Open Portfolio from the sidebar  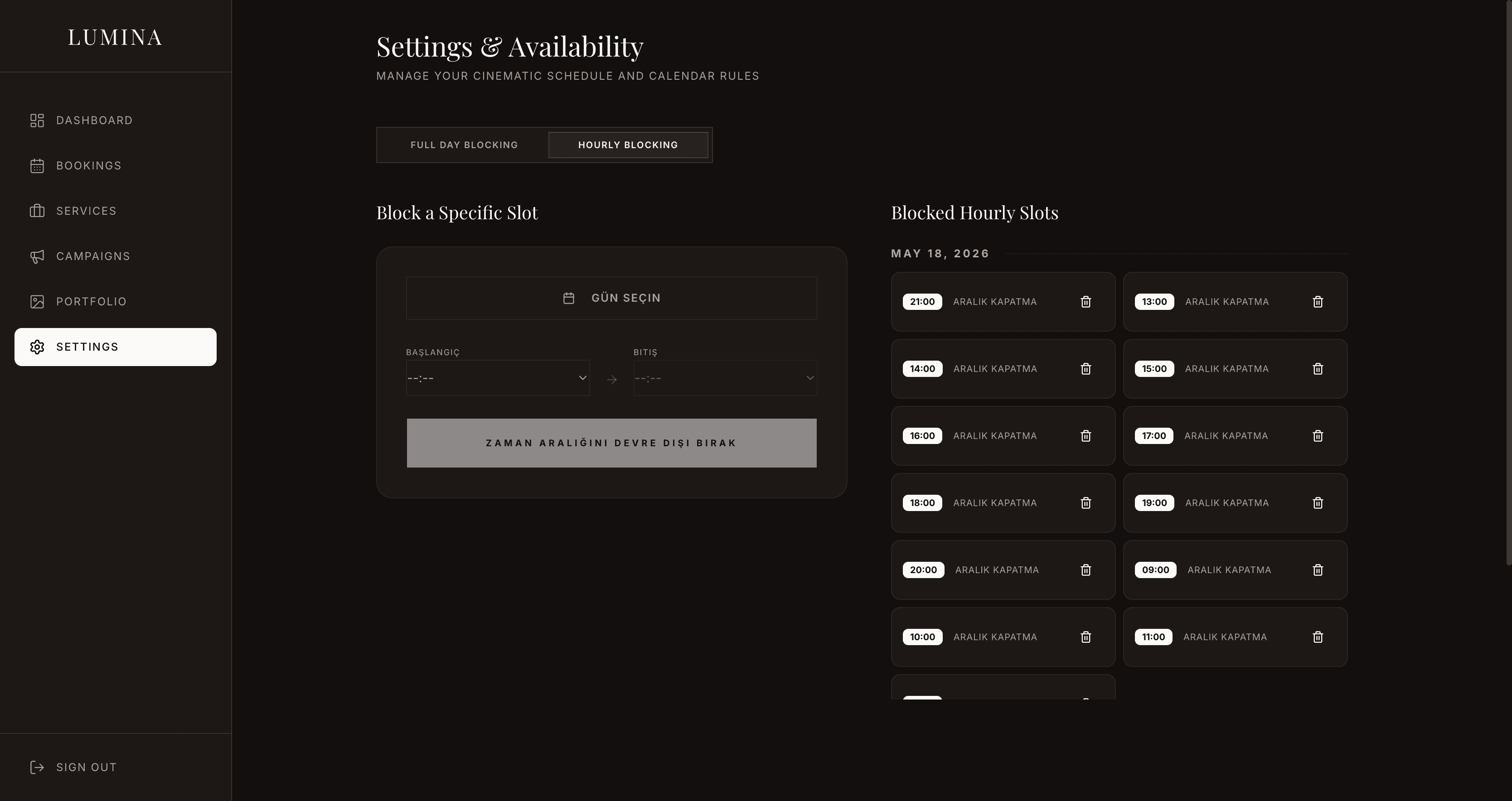pyautogui.click(x=116, y=302)
